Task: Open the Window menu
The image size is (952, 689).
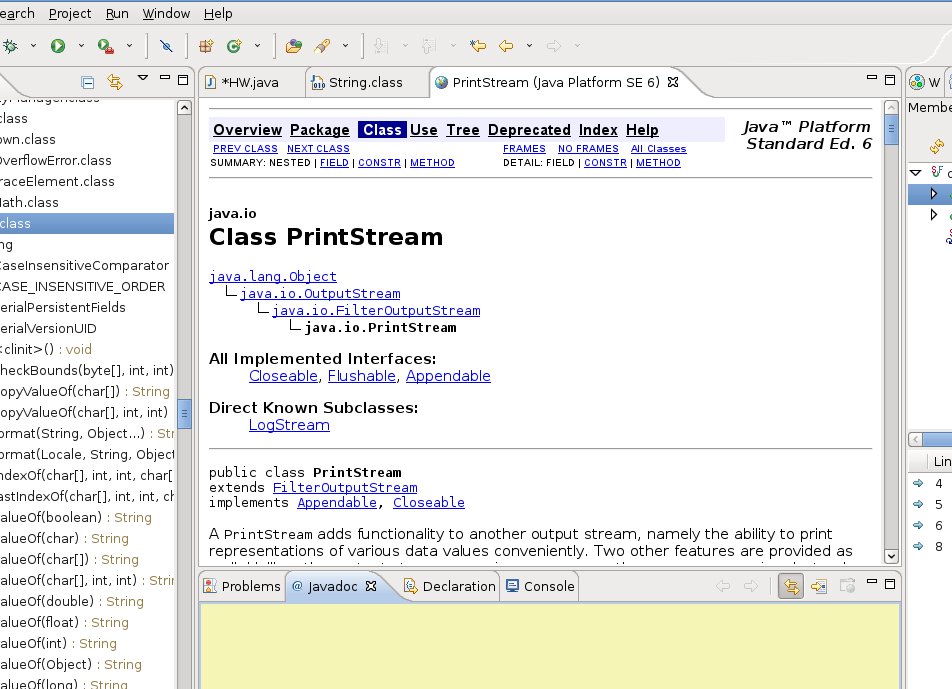Action: click(x=166, y=13)
